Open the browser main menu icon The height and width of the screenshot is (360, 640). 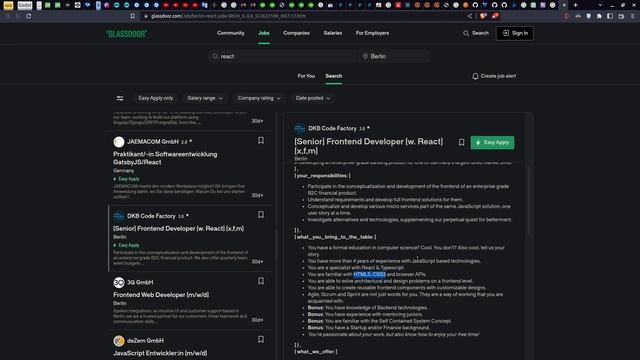[632, 16]
